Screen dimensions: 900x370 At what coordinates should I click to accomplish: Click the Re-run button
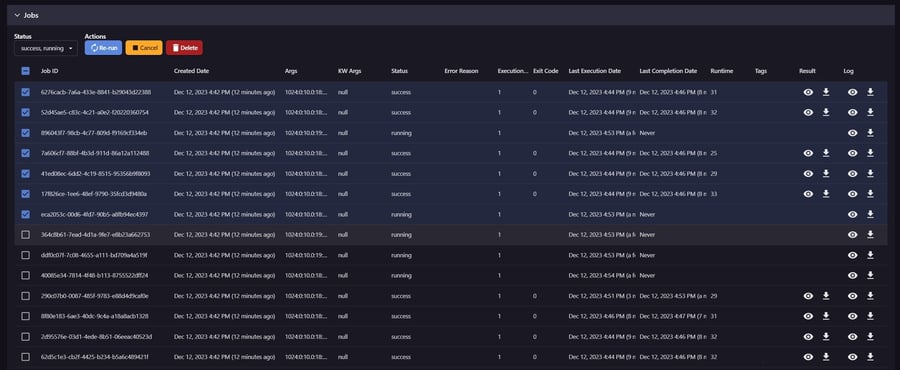[x=103, y=48]
